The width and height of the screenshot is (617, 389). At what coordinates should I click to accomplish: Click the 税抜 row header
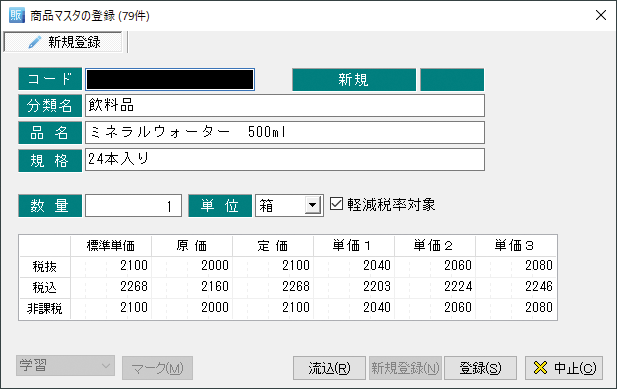[45, 266]
